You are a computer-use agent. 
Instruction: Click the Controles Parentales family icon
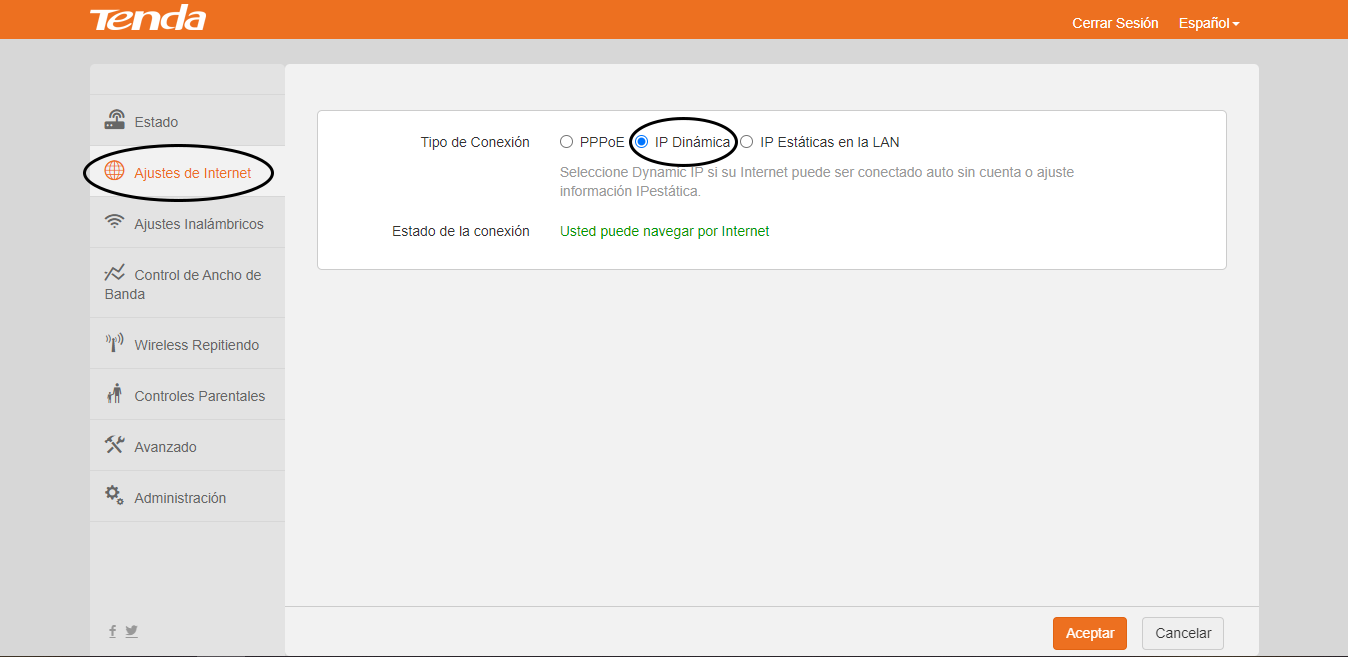coord(115,394)
